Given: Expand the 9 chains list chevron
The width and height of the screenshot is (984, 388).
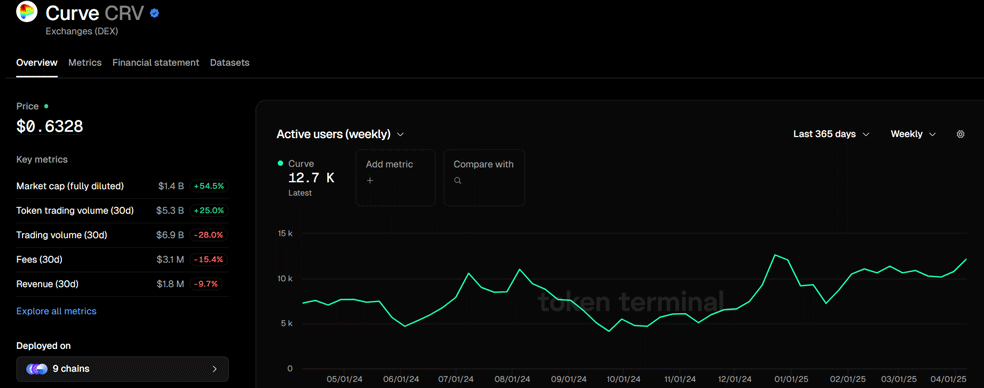Looking at the screenshot, I should 214,369.
